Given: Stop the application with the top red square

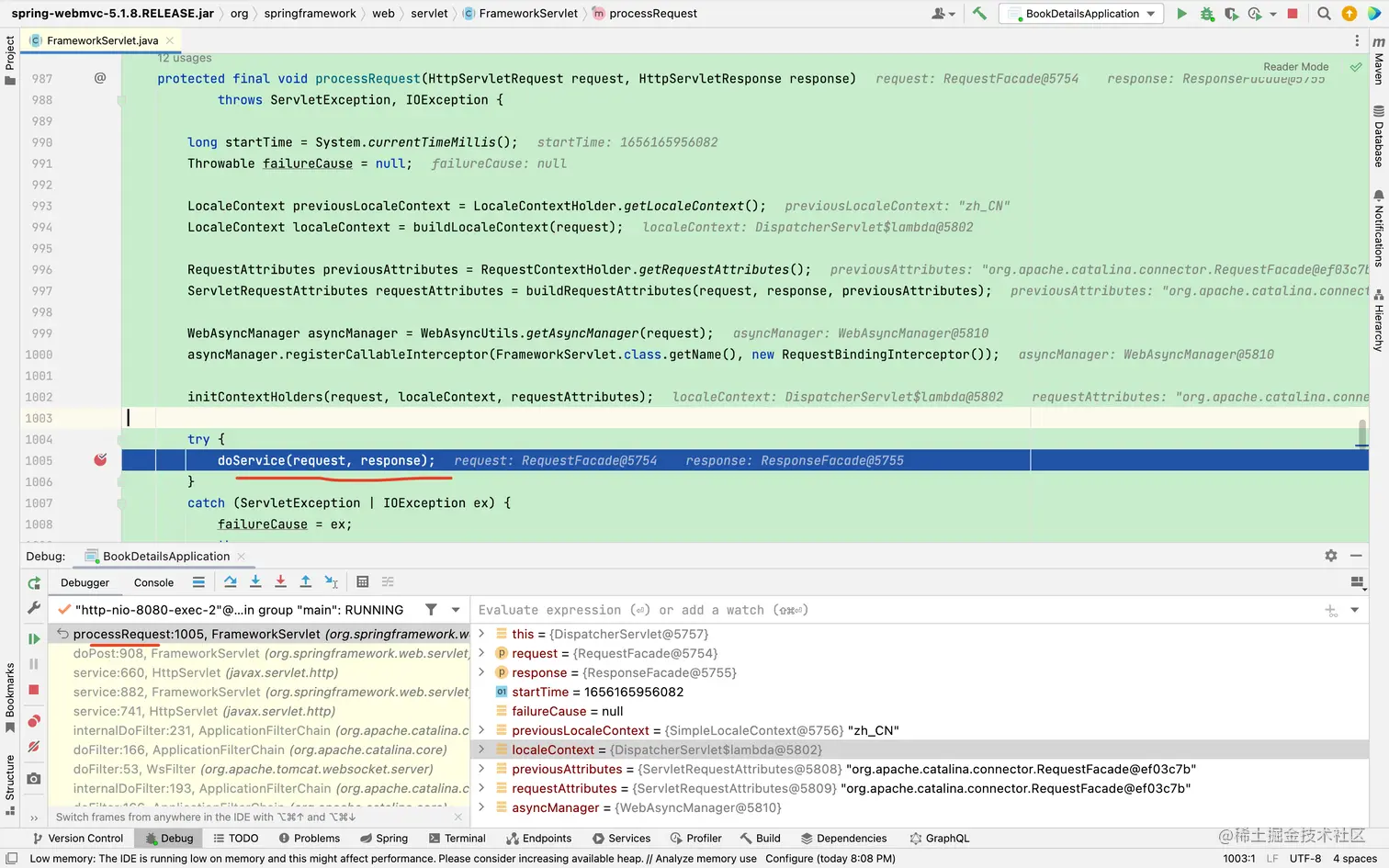Looking at the screenshot, I should click(x=1293, y=14).
